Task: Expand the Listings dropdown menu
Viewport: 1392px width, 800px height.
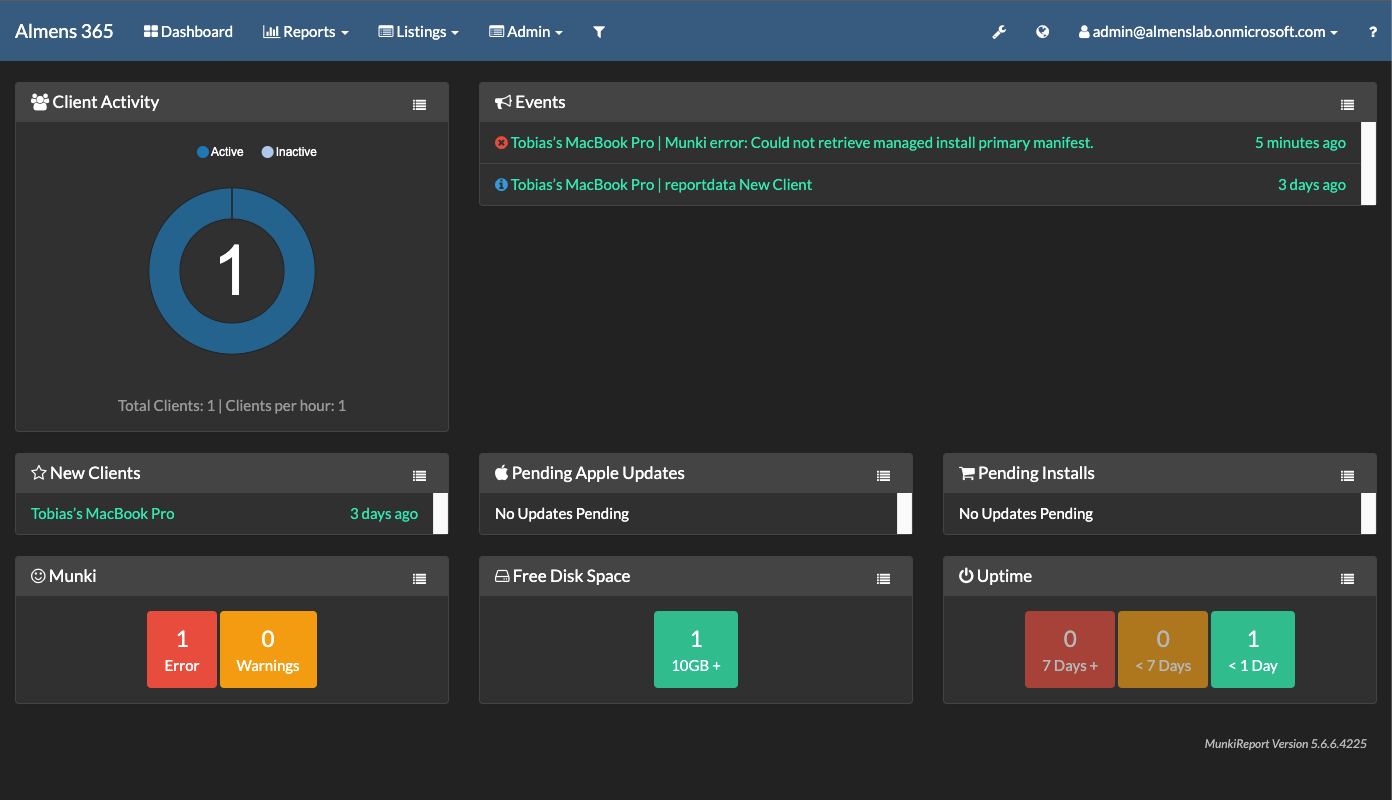Action: click(419, 32)
